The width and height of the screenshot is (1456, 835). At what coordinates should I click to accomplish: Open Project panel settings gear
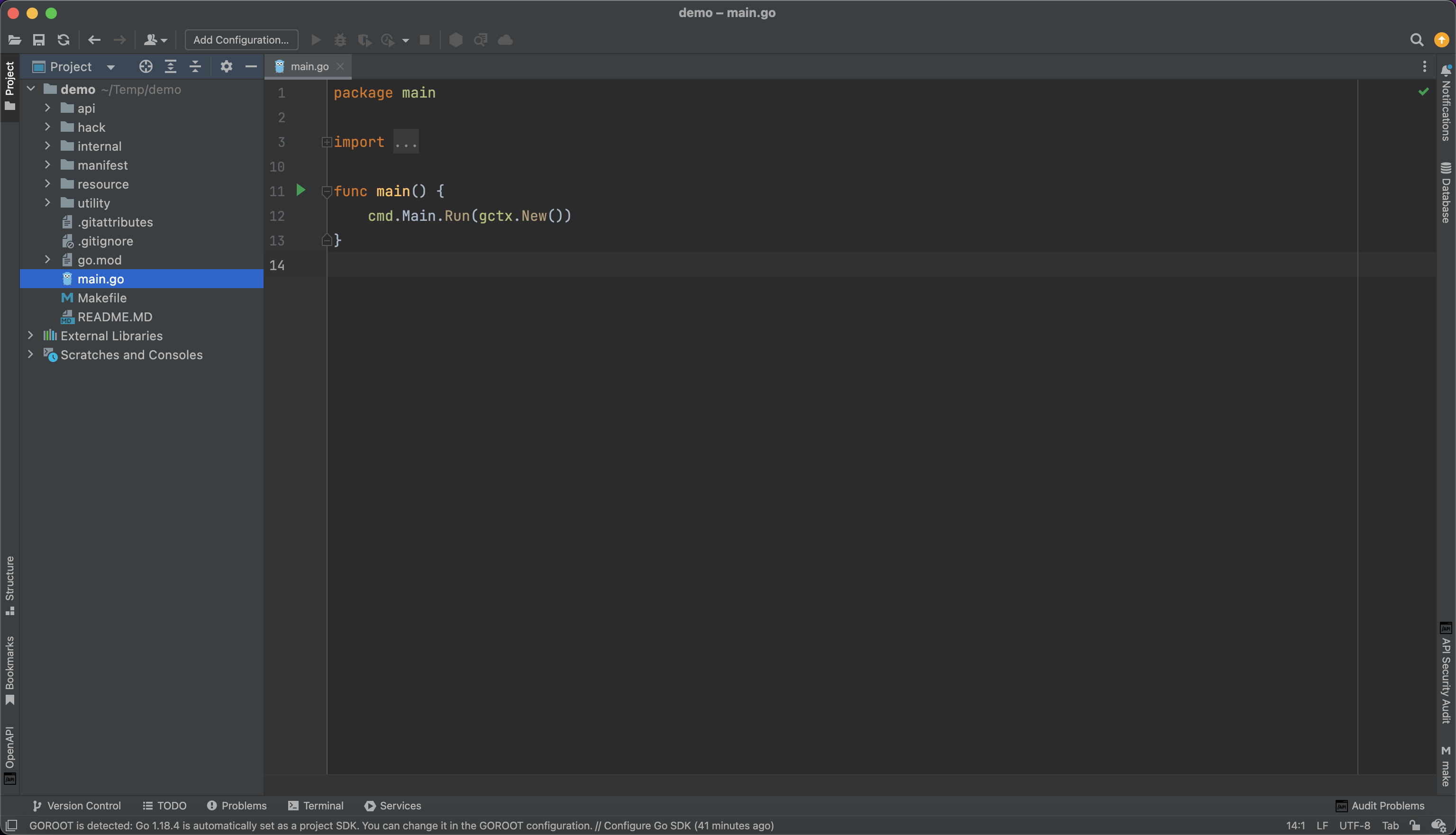pos(226,66)
